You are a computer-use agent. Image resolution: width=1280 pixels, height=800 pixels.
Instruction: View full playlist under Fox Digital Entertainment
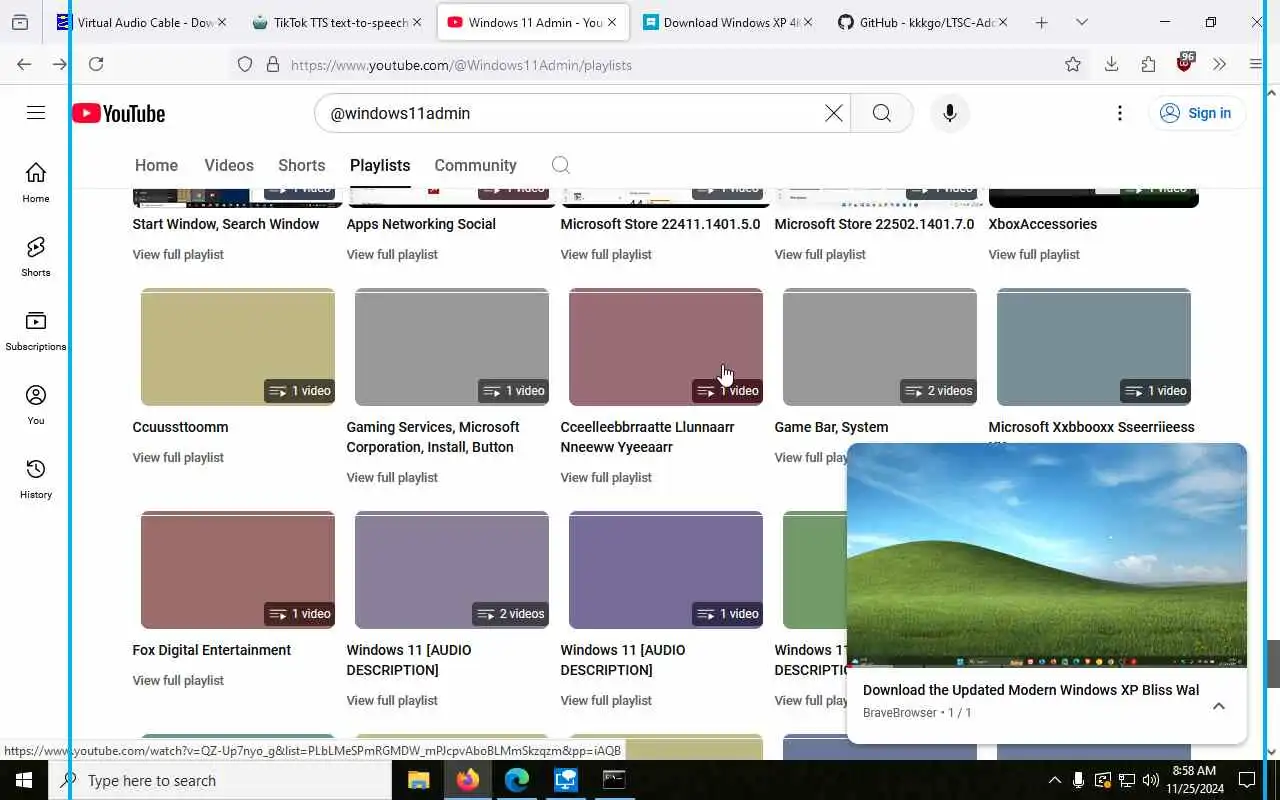(178, 680)
